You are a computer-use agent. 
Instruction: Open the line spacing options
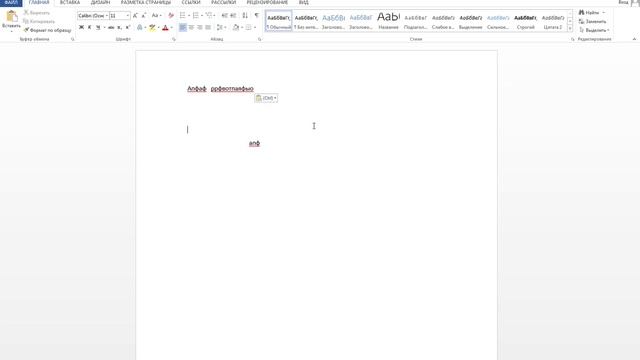click(x=221, y=27)
